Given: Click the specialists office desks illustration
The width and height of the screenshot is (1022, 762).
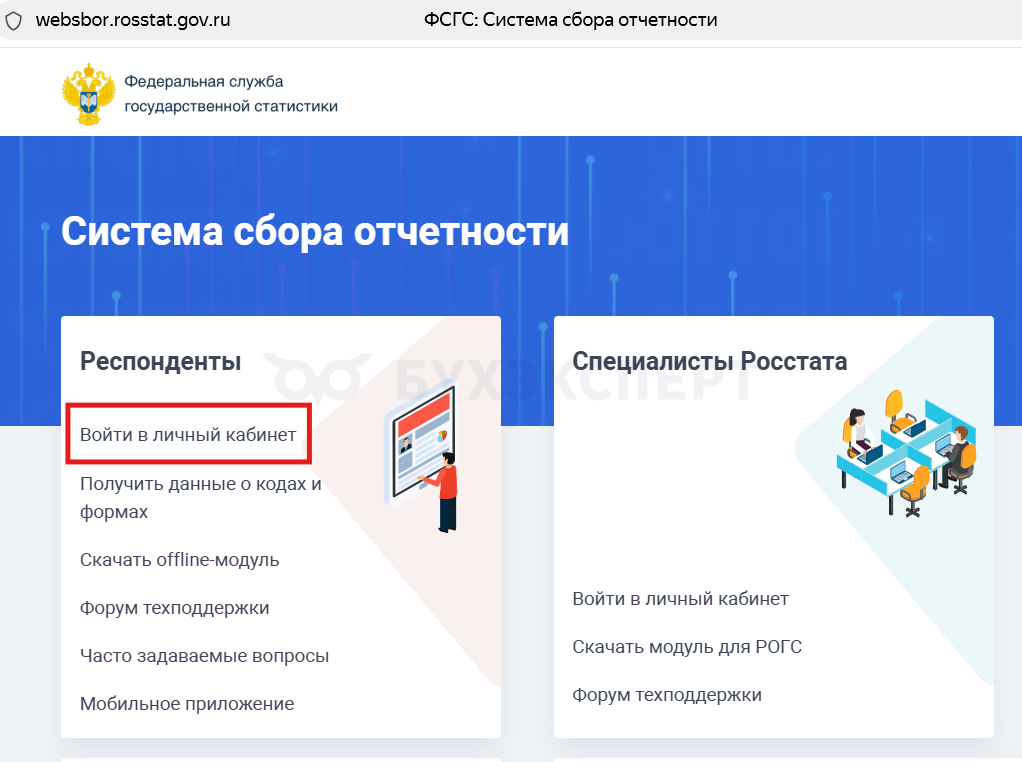Looking at the screenshot, I should coord(906,453).
